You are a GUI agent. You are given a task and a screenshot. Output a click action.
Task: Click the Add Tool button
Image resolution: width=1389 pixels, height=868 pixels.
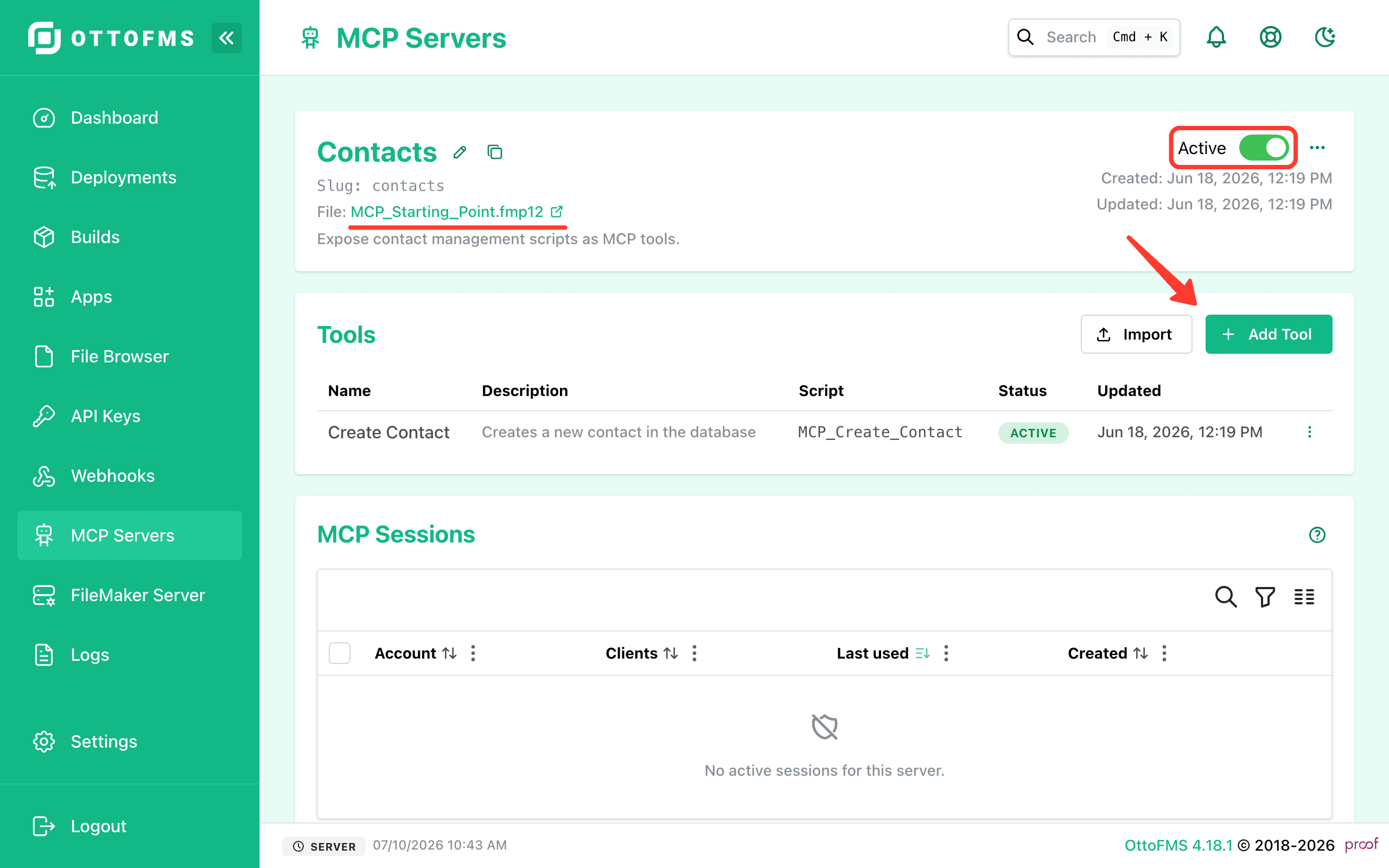(1269, 334)
